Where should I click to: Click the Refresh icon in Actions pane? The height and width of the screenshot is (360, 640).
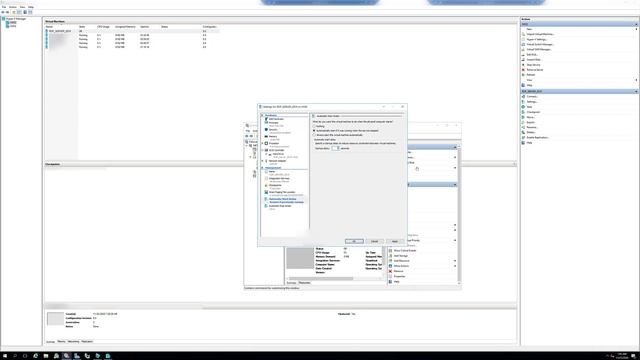[x=523, y=75]
